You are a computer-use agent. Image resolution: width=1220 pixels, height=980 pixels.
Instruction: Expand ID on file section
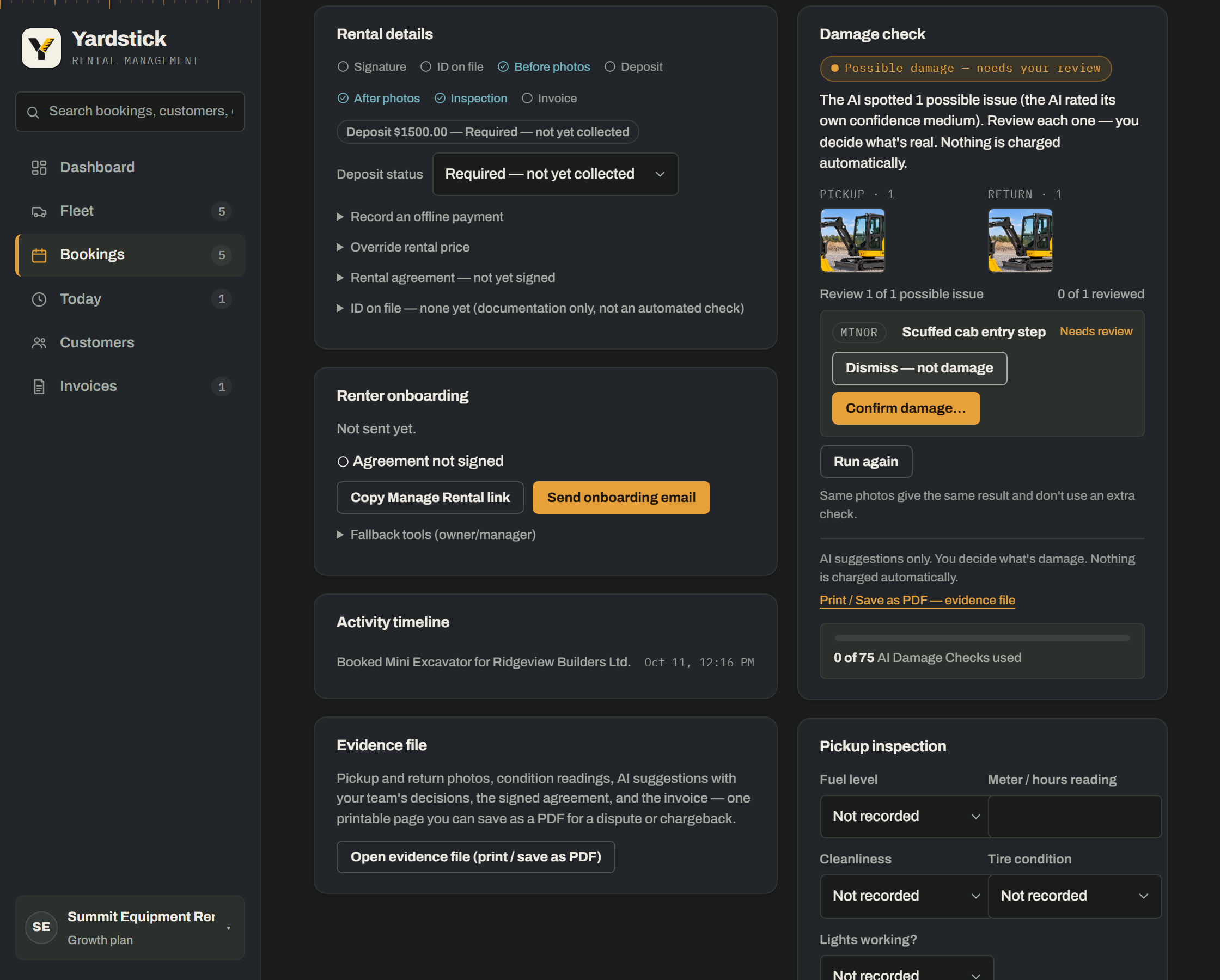[540, 308]
